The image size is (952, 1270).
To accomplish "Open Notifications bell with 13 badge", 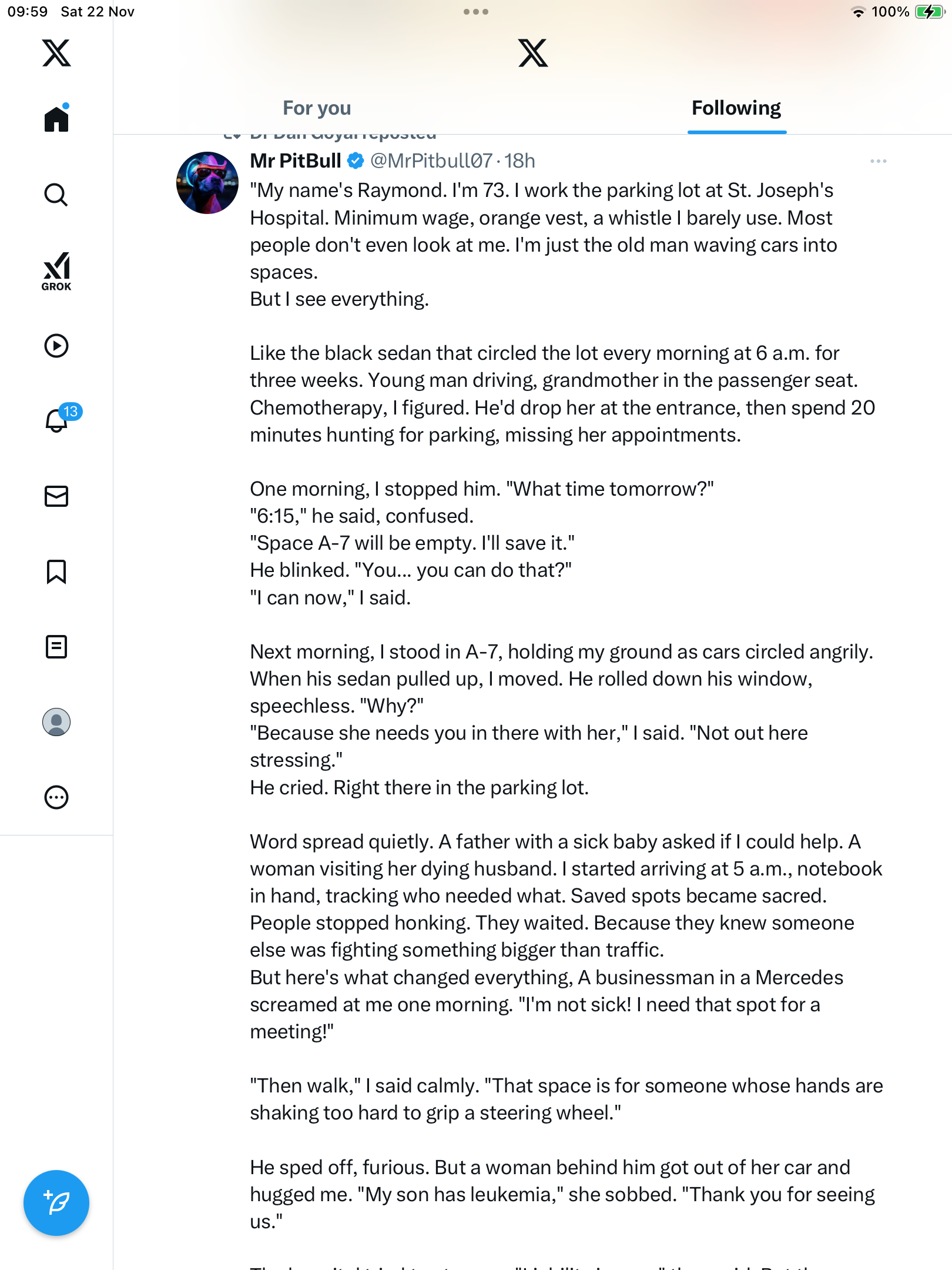I will pyautogui.click(x=58, y=420).
